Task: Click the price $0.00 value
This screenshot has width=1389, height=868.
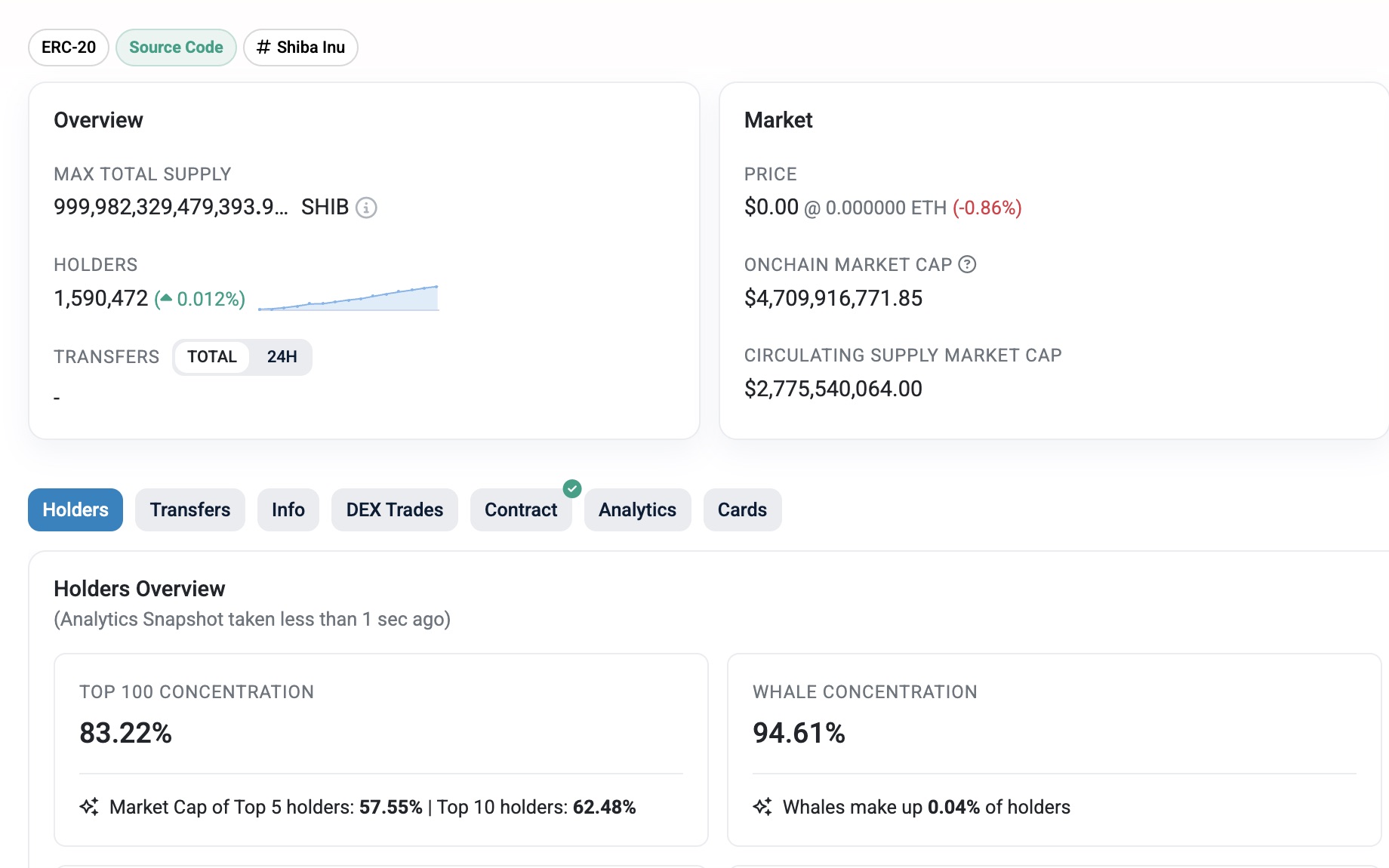Action: 771,207
